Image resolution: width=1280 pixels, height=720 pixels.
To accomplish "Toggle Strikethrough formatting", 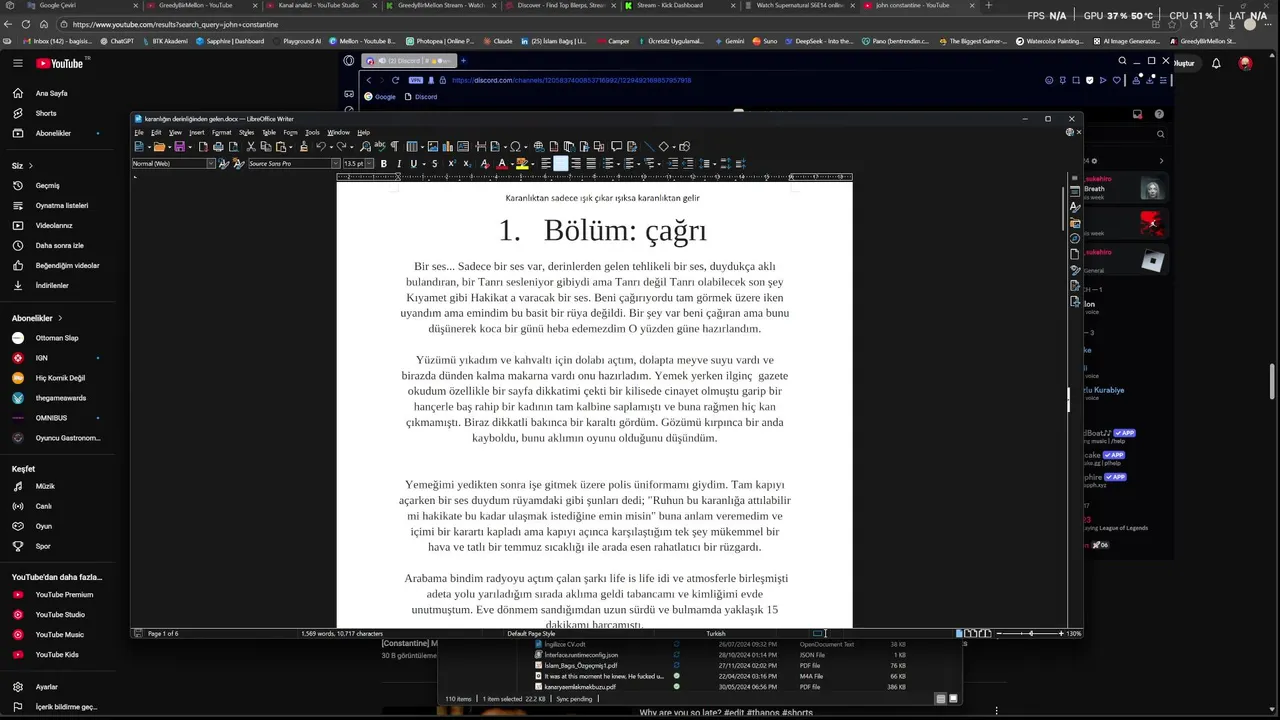I will (x=434, y=163).
